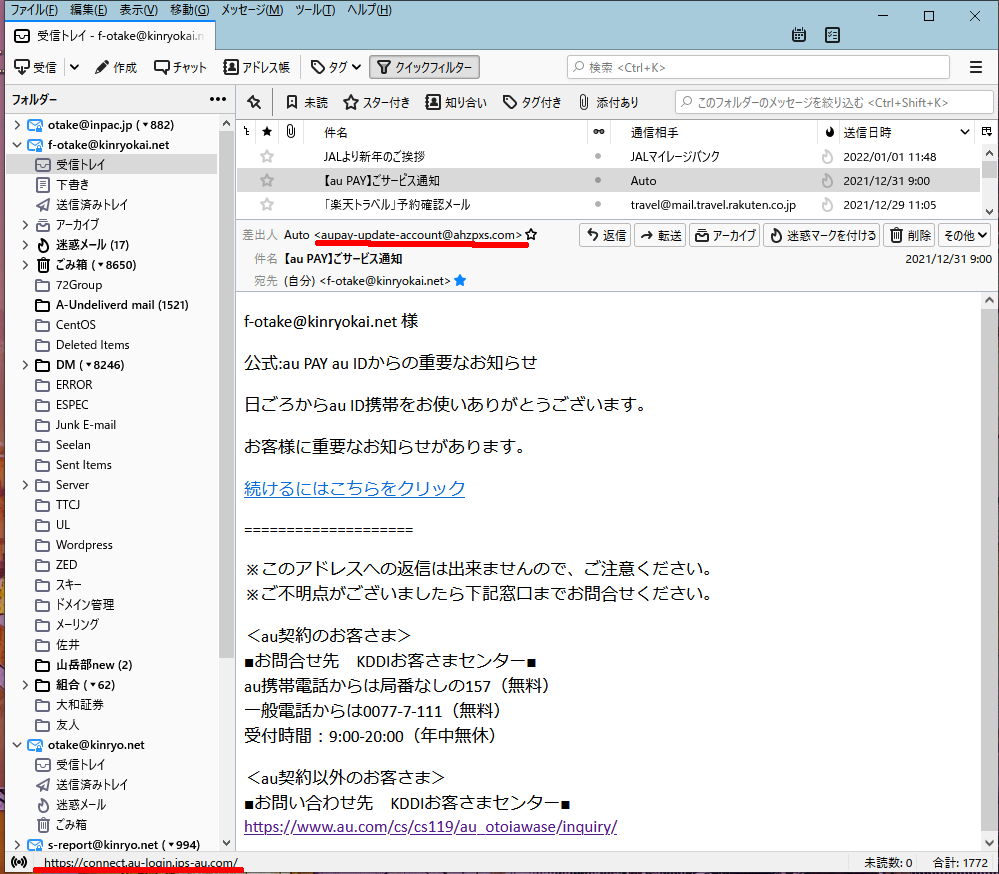The width and height of the screenshot is (999, 874).
Task: Click junk icon on the au PAY message row
Action: [827, 181]
